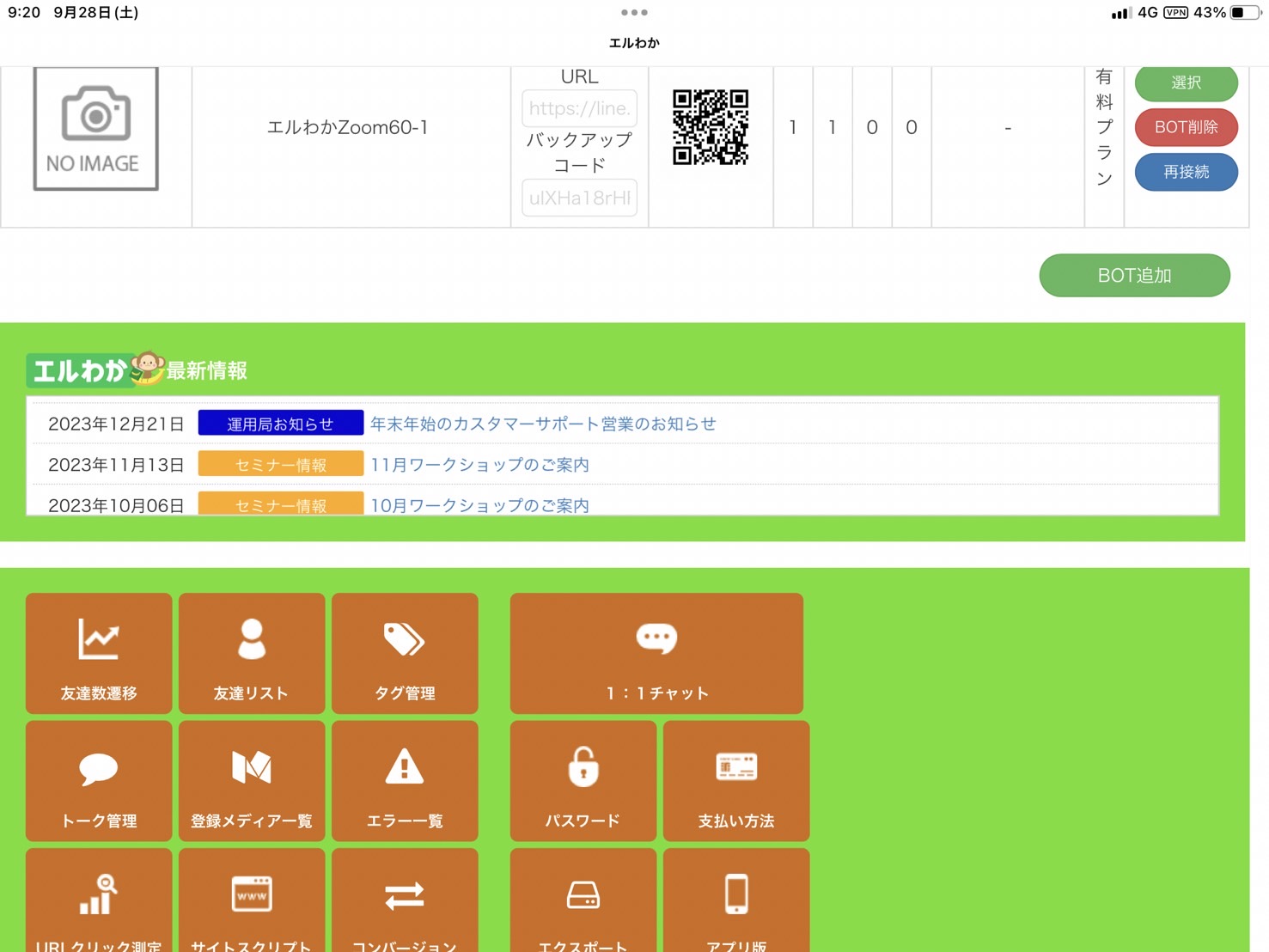Click the blue 再接続 button
The height and width of the screenshot is (952, 1269).
(x=1187, y=172)
